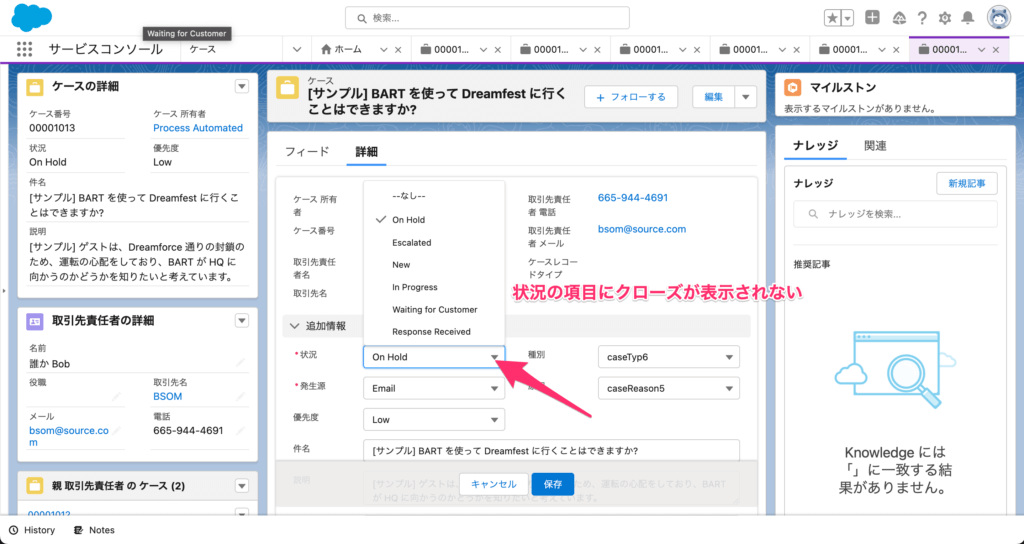Click the ナレッジを検索 search field
1024x544 pixels.
click(x=895, y=214)
